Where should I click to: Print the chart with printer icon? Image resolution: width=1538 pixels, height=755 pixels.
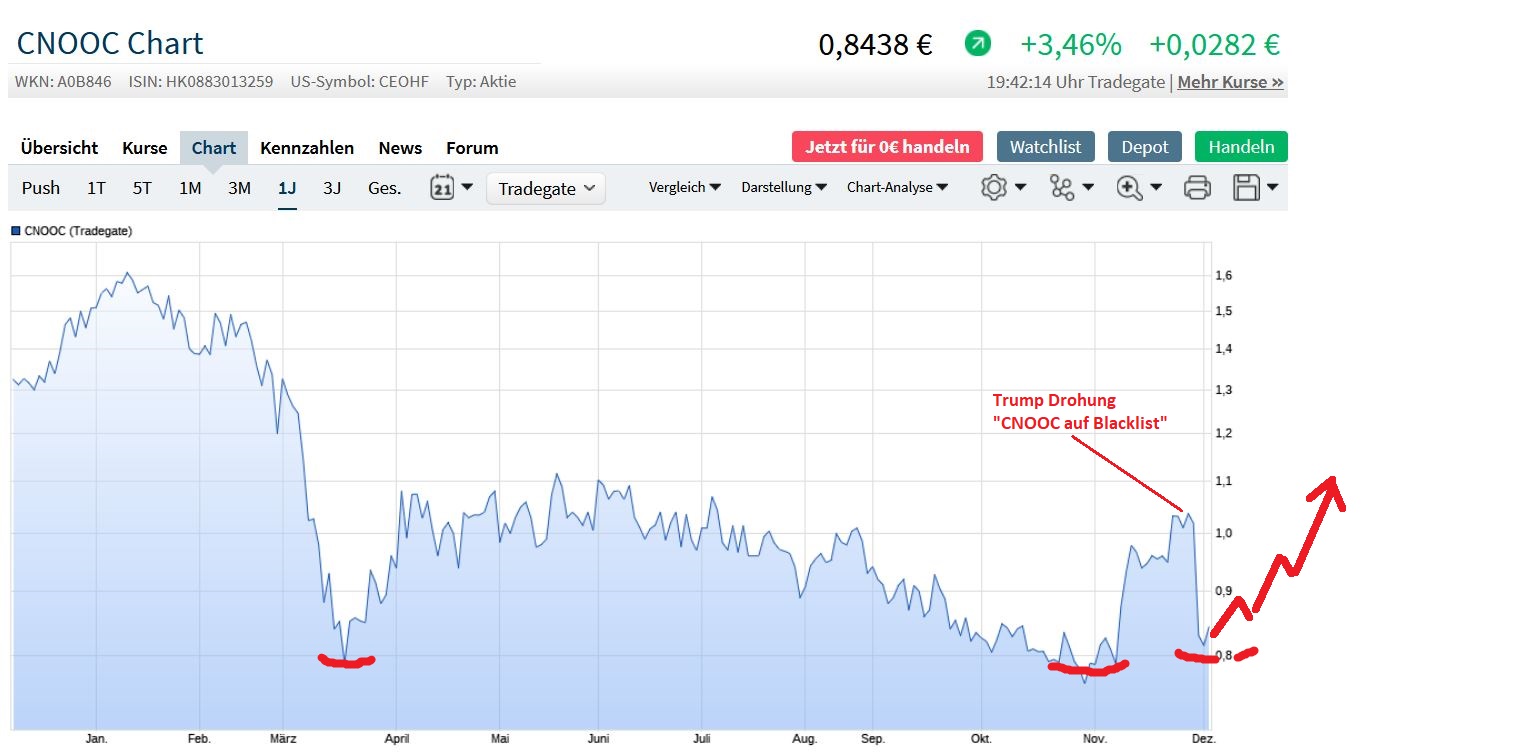1197,188
